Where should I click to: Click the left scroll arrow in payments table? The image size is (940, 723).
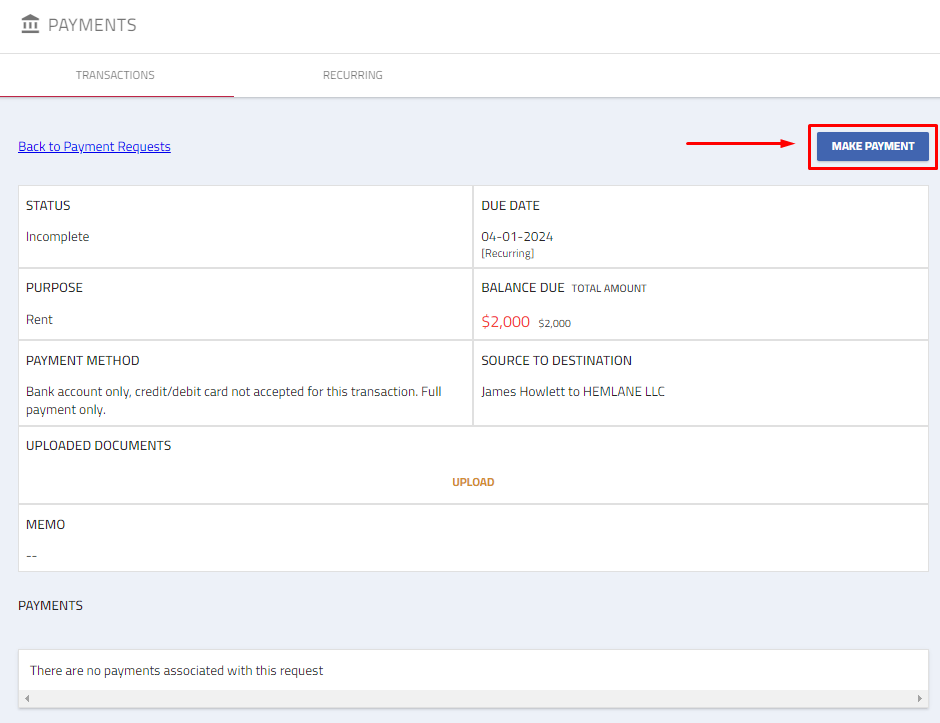coord(26,698)
